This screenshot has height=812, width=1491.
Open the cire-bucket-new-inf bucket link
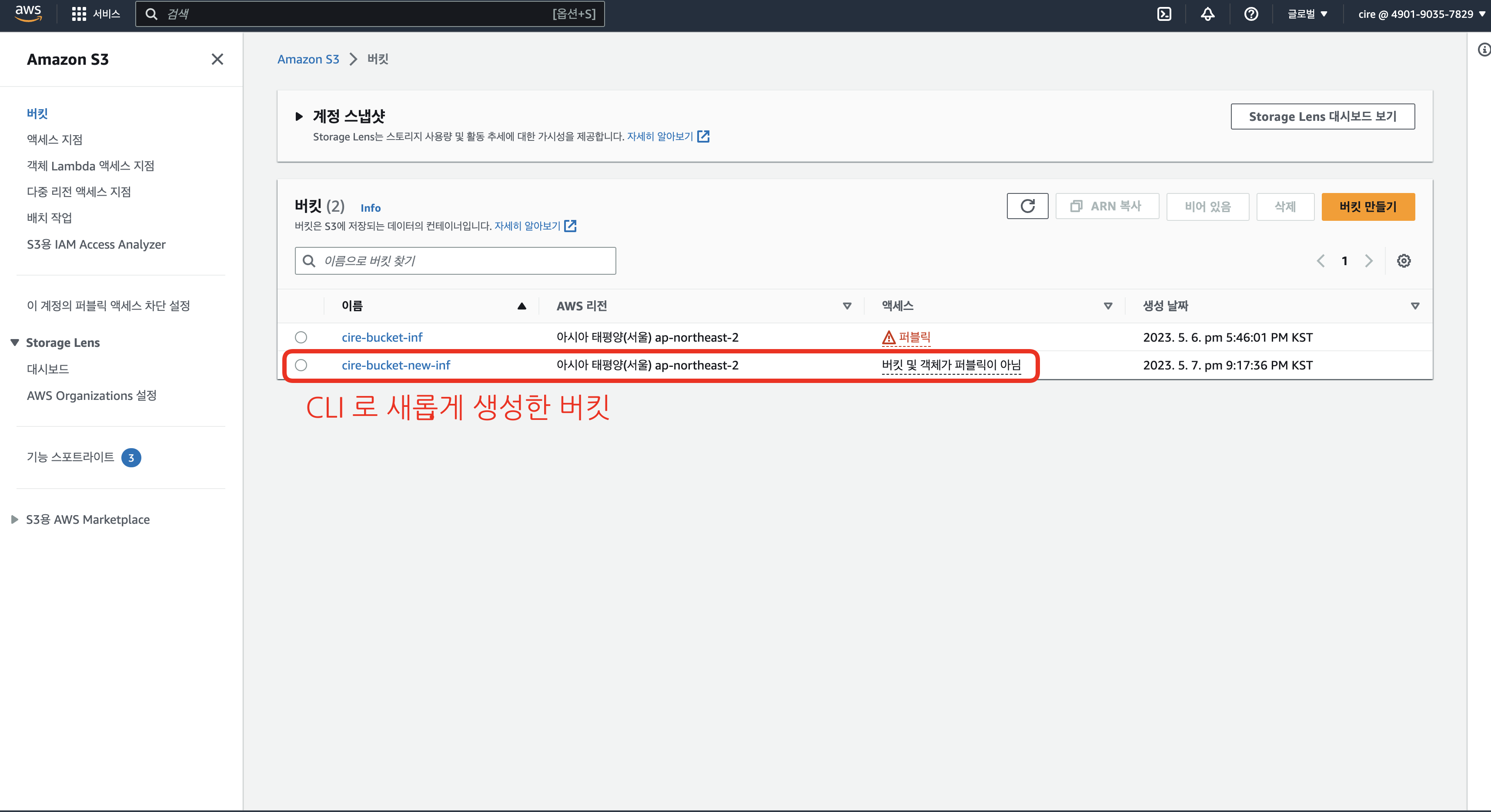396,365
